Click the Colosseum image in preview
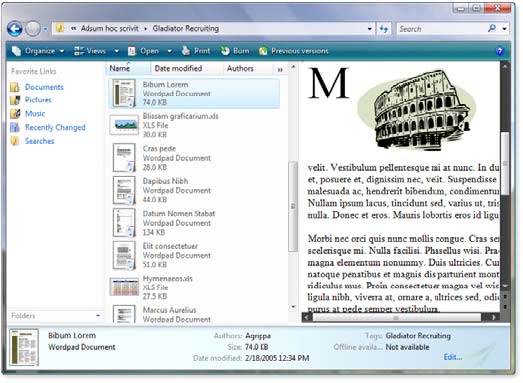 [417, 109]
